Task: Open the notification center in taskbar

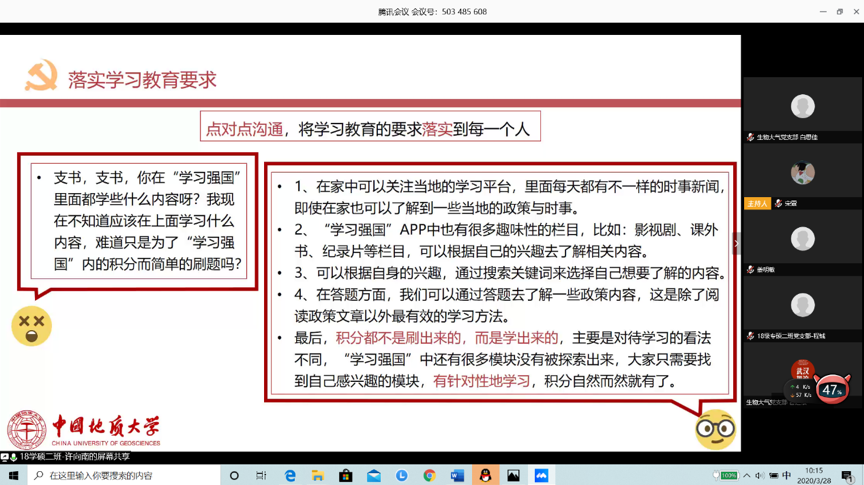Action: pyautogui.click(x=846, y=476)
